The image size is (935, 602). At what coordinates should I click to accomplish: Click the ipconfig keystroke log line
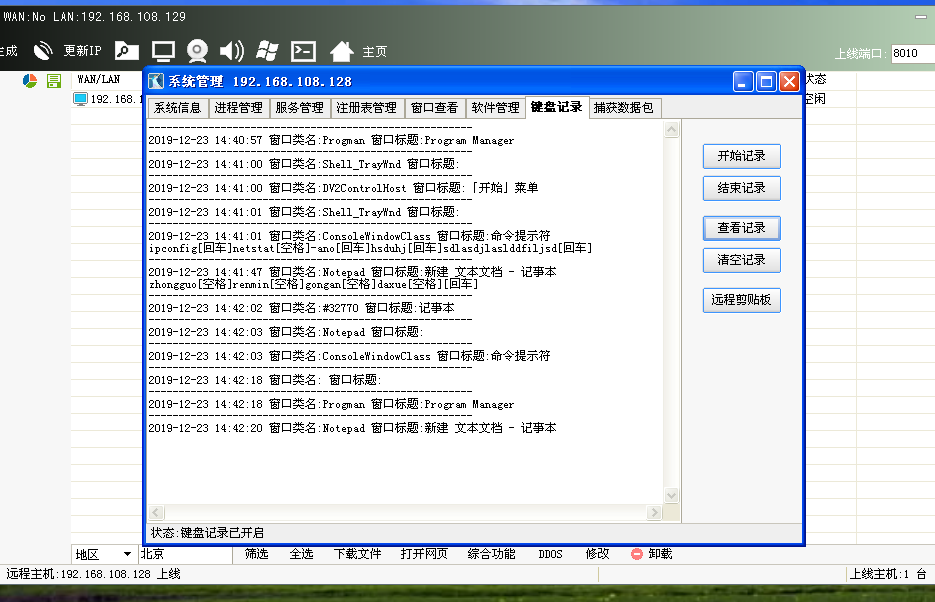click(x=370, y=248)
